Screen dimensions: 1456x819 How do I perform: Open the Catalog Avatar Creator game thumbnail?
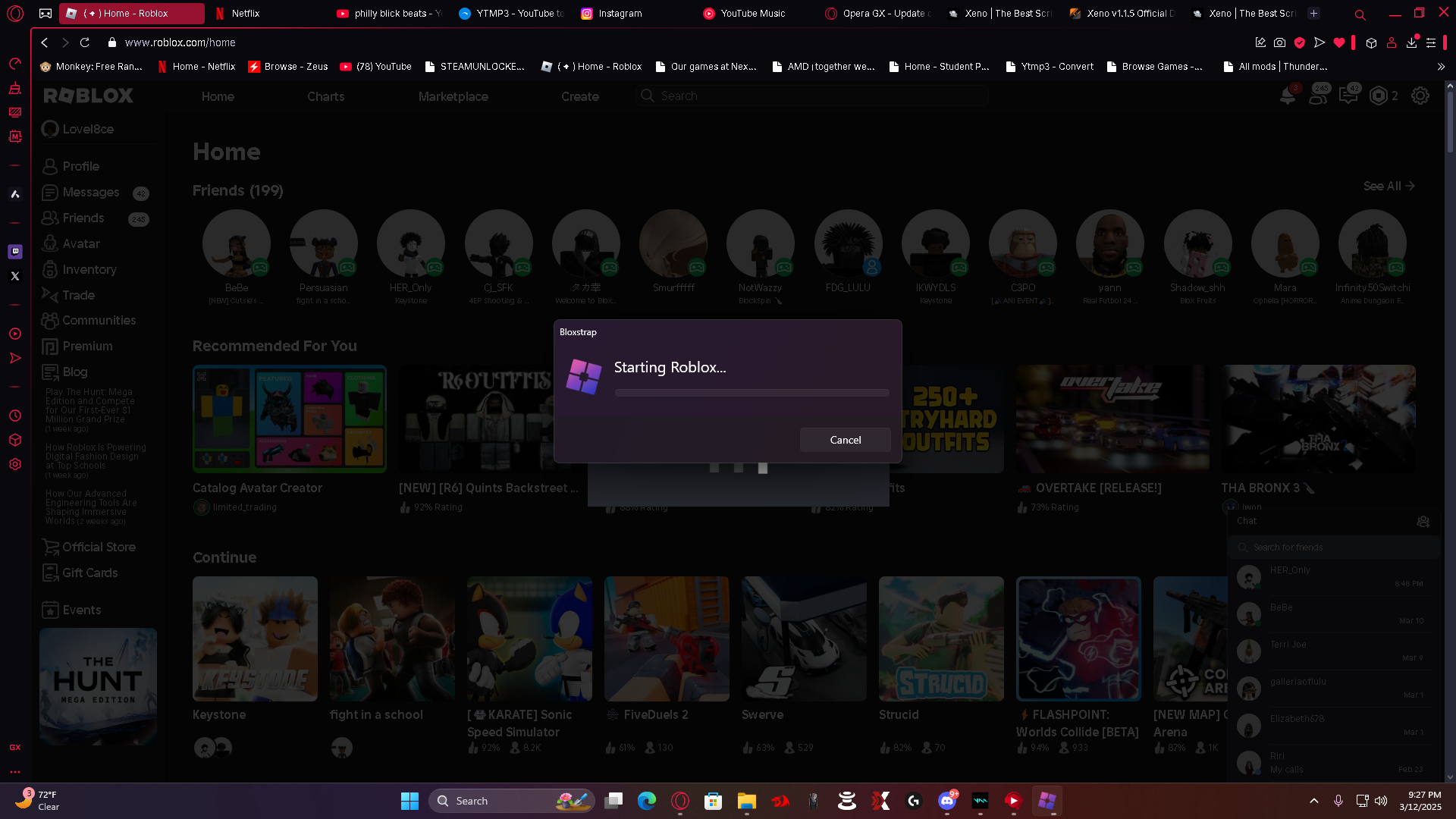[290, 419]
